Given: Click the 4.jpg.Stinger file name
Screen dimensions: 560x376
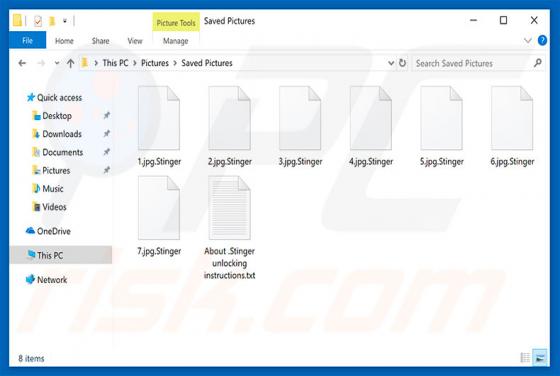Looking at the screenshot, I should [x=371, y=161].
